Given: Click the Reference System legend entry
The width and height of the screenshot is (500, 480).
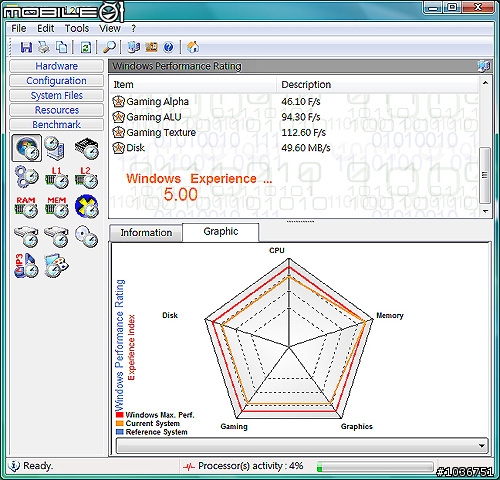Looking at the screenshot, I should (x=152, y=432).
